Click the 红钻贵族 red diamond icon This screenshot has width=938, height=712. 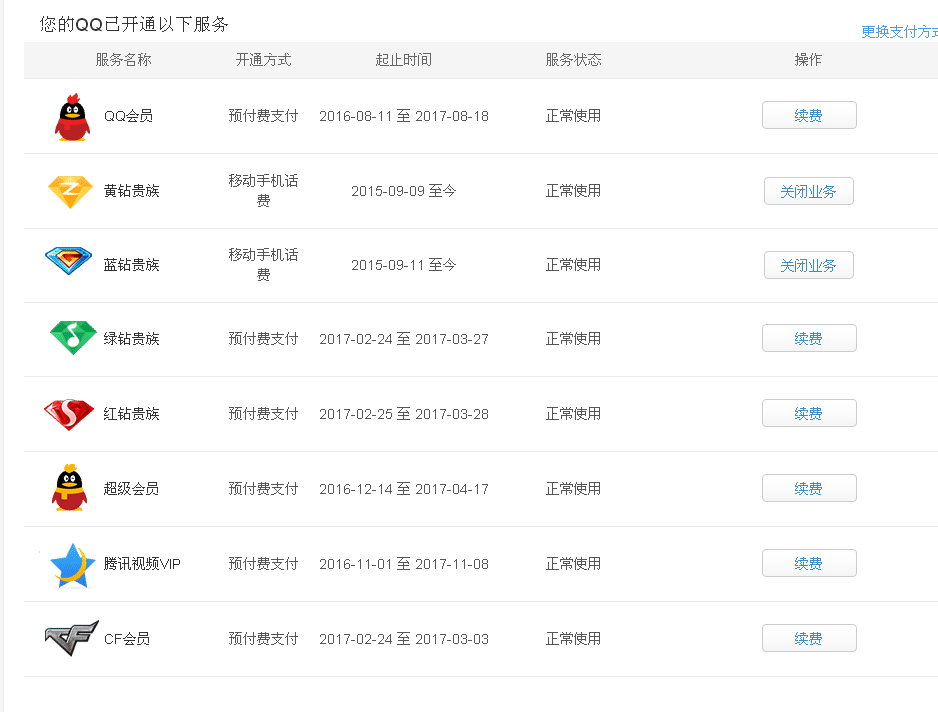click(69, 413)
